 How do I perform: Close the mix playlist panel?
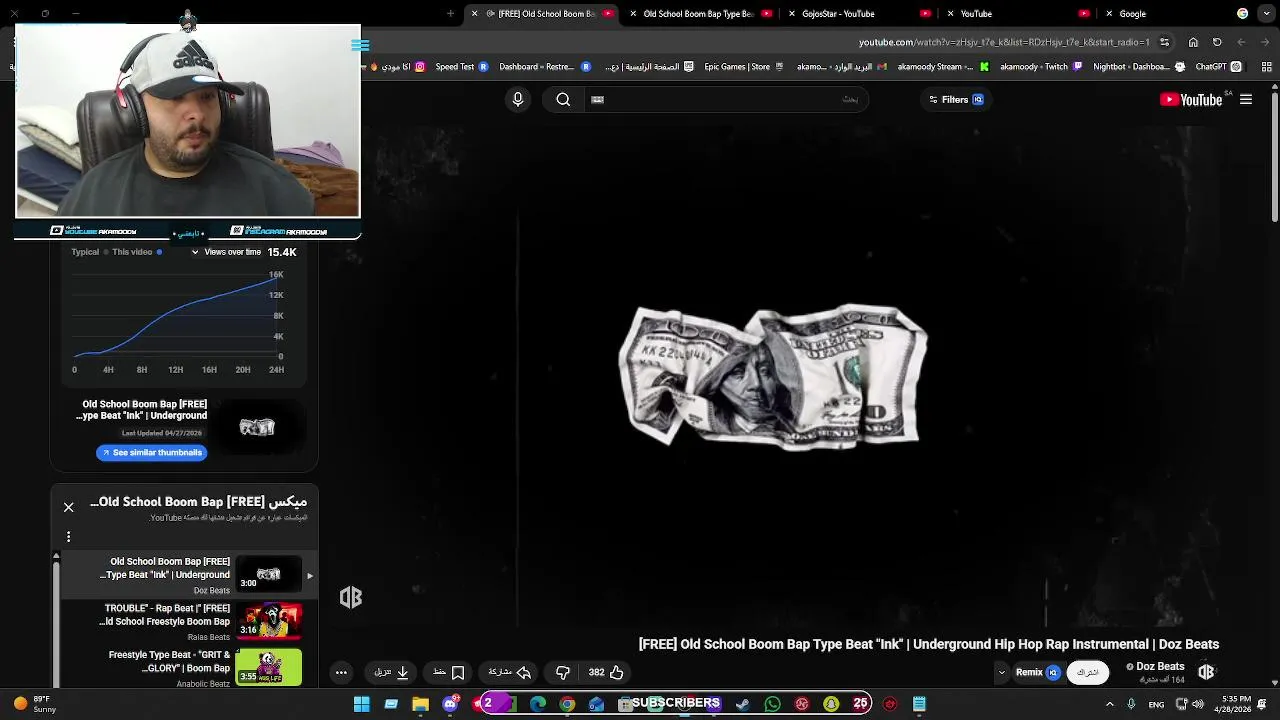click(69, 507)
